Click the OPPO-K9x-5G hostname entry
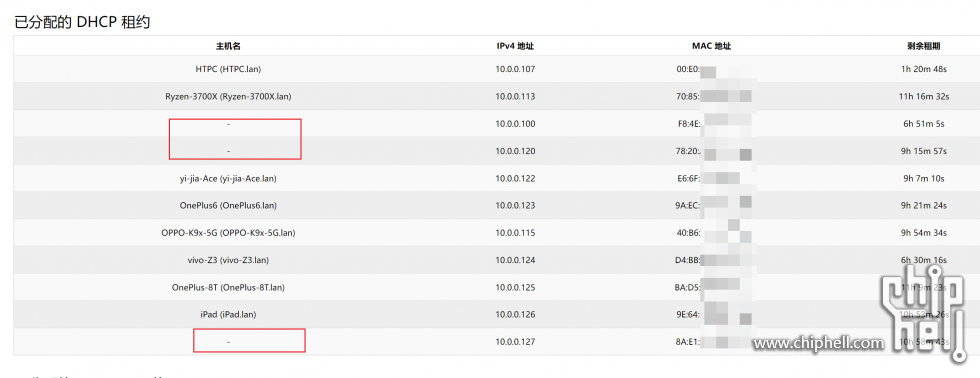Screen dimensions: 980x378 pos(228,233)
